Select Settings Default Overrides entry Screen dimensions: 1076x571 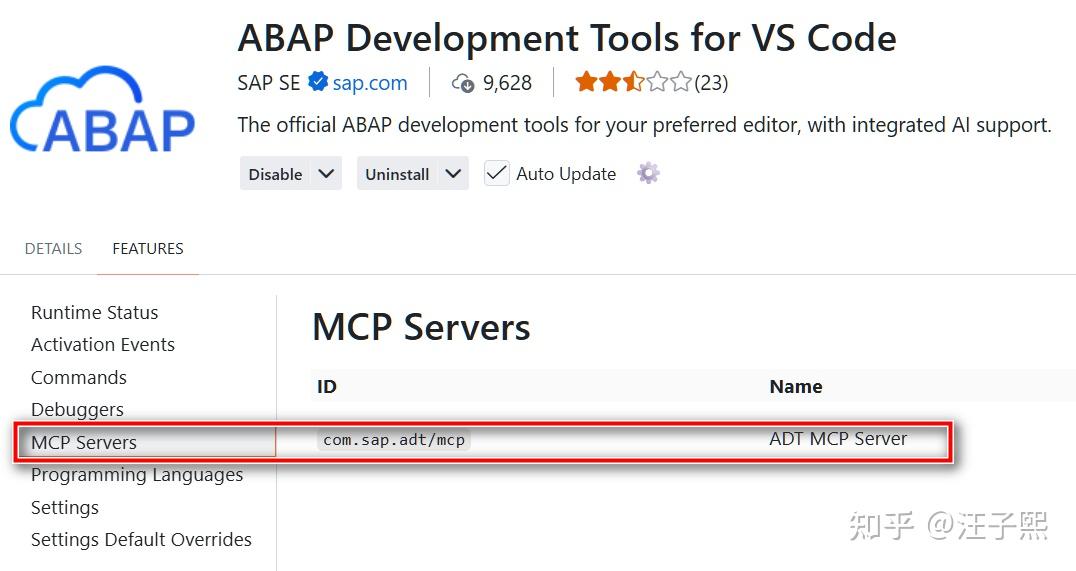click(x=141, y=539)
